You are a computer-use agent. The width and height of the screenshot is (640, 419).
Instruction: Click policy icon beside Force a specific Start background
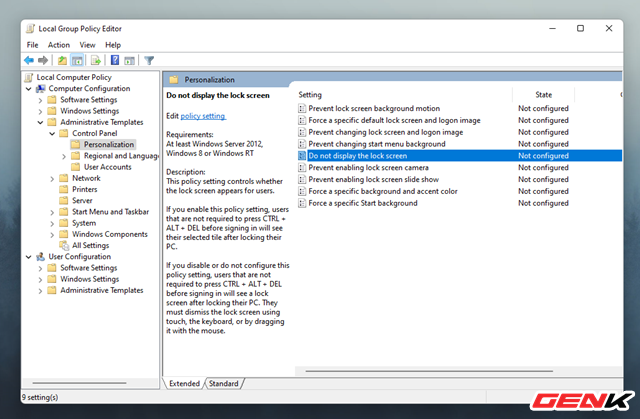pos(302,203)
